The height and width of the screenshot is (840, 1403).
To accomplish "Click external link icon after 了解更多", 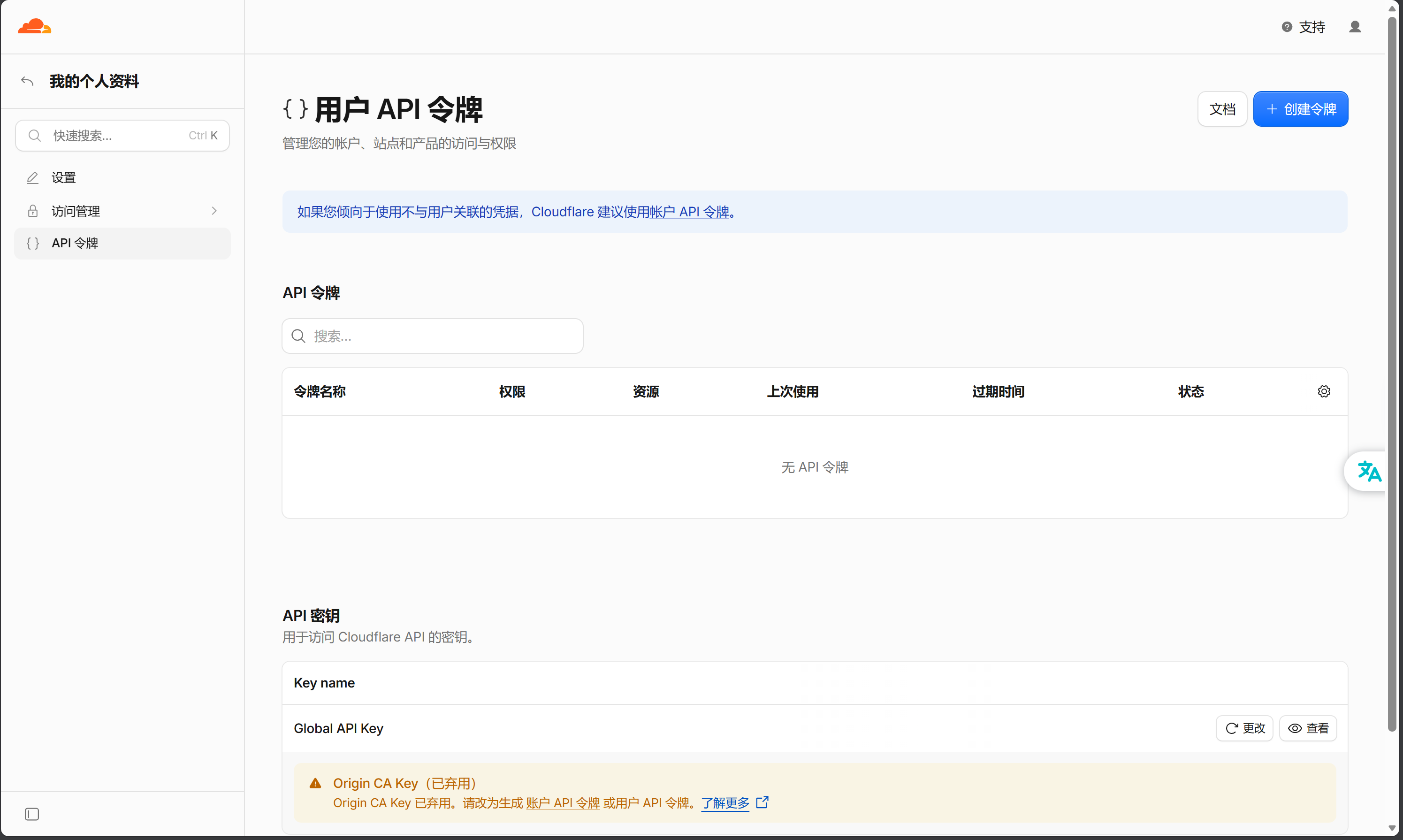I will coord(762,802).
